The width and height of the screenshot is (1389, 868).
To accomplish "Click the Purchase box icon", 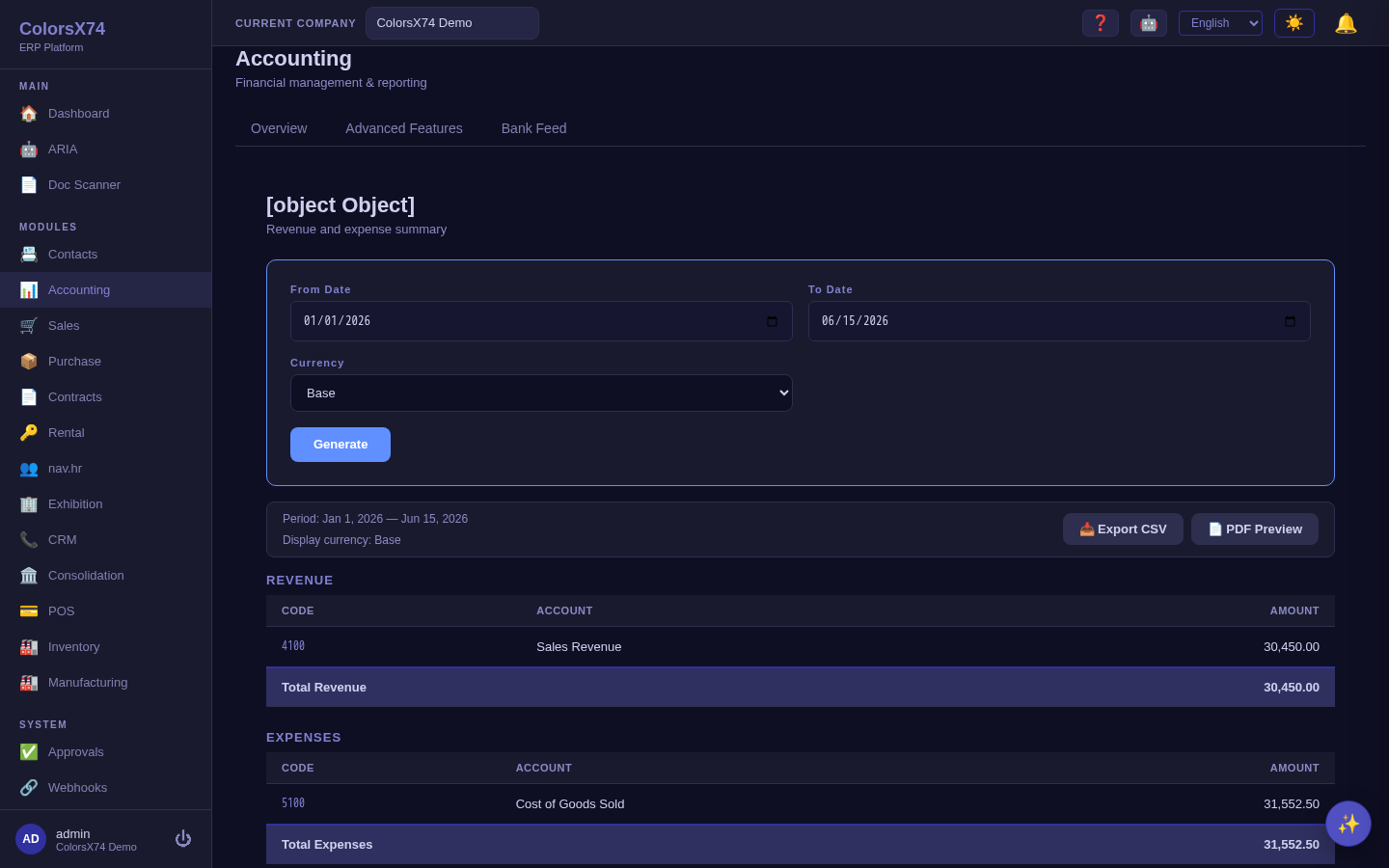I will tap(29, 362).
